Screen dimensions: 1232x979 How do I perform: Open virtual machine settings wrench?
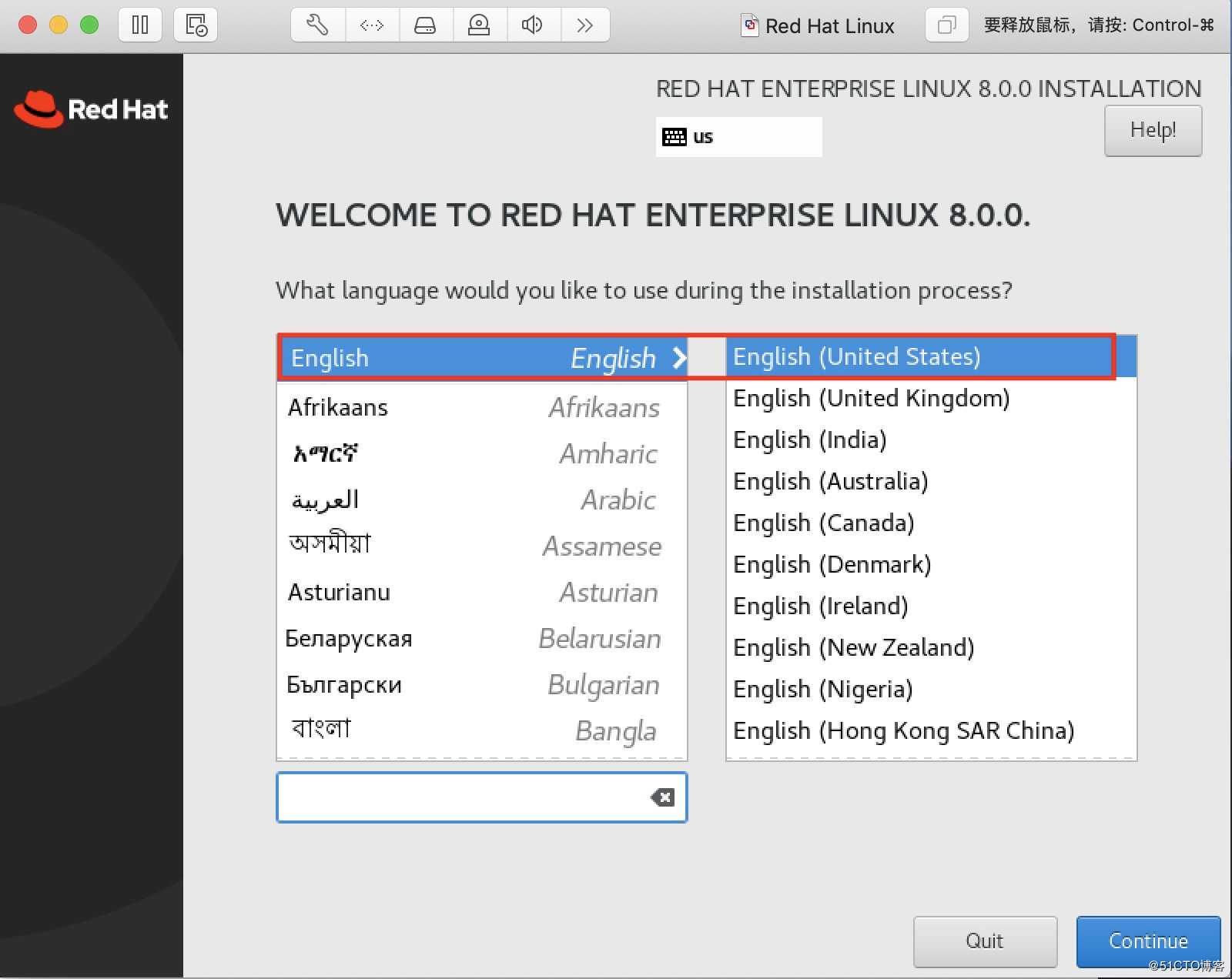(318, 25)
